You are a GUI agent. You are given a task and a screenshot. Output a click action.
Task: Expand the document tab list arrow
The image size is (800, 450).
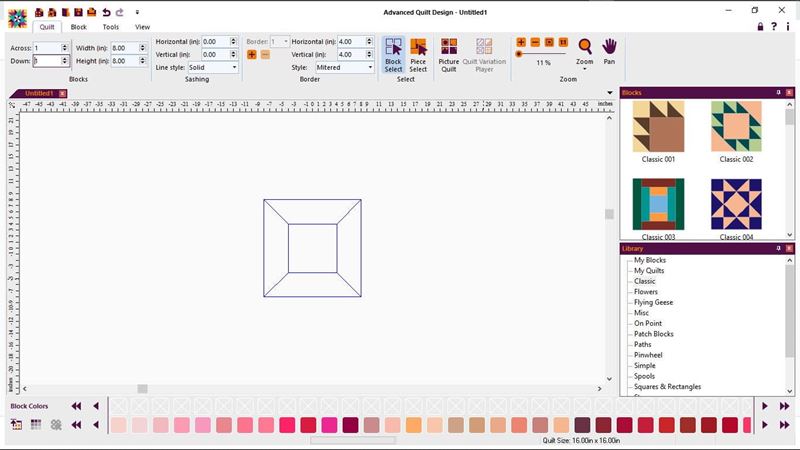click(610, 93)
